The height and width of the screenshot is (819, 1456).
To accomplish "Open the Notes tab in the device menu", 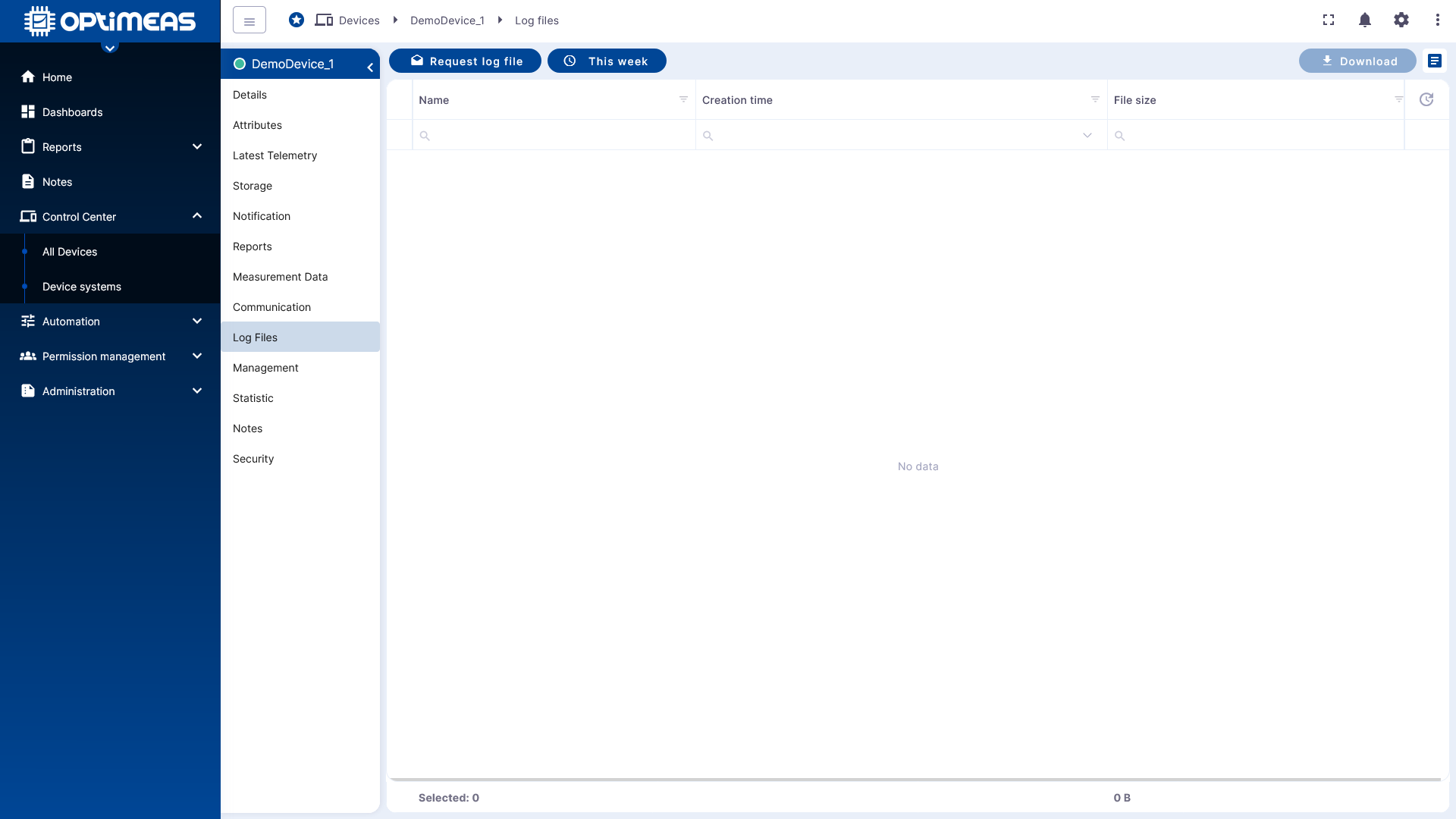I will 300,428.
